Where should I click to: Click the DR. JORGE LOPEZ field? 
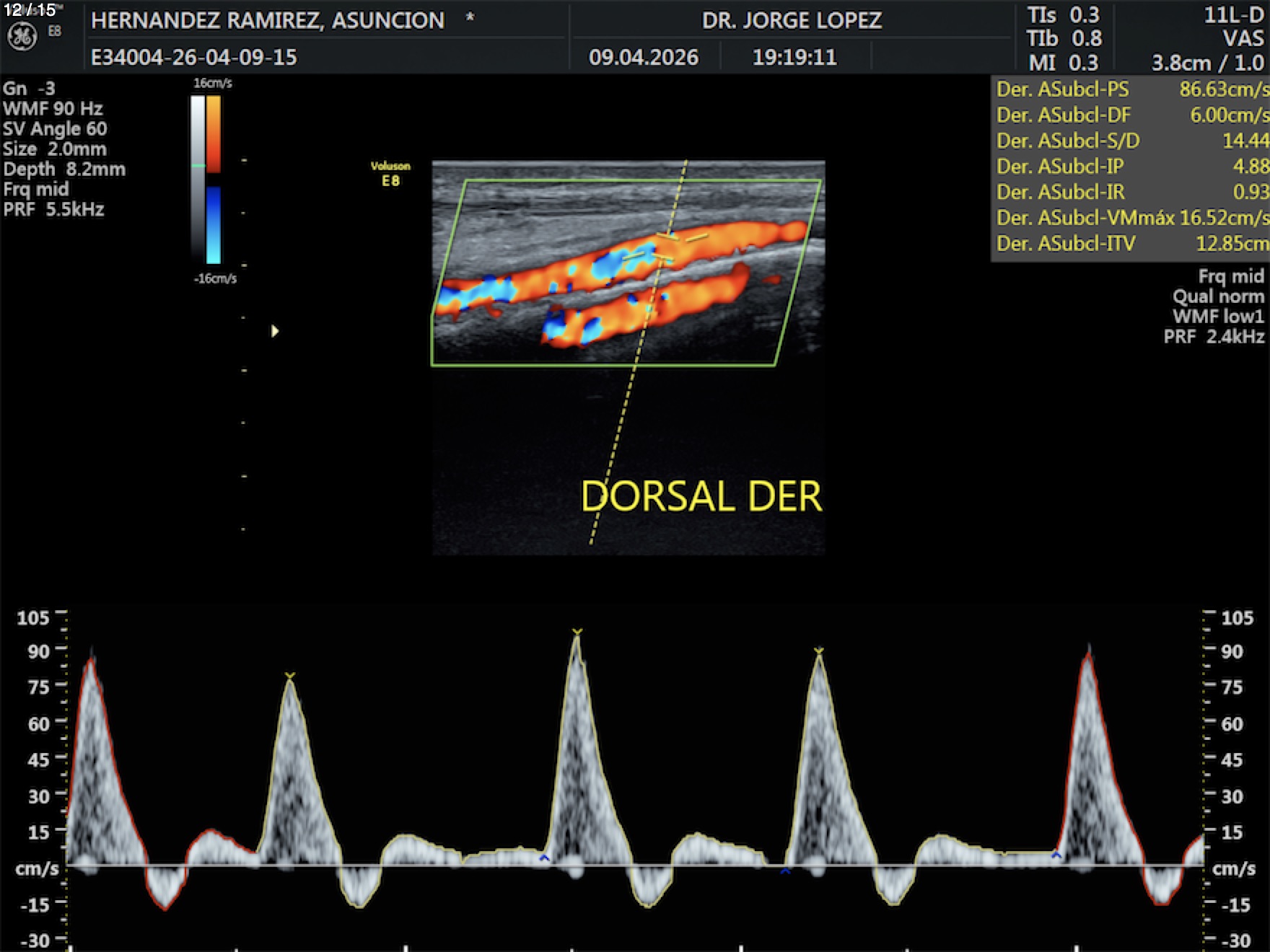coord(792,20)
